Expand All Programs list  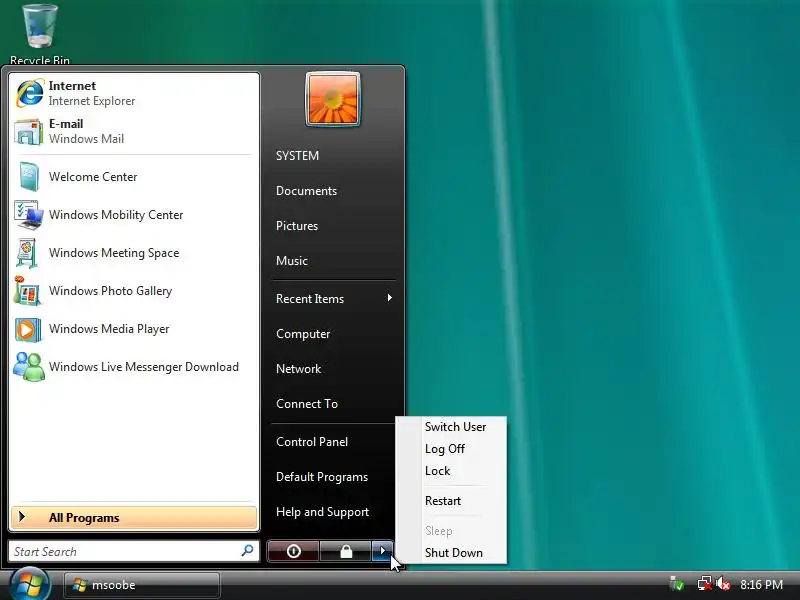pyautogui.click(x=134, y=517)
